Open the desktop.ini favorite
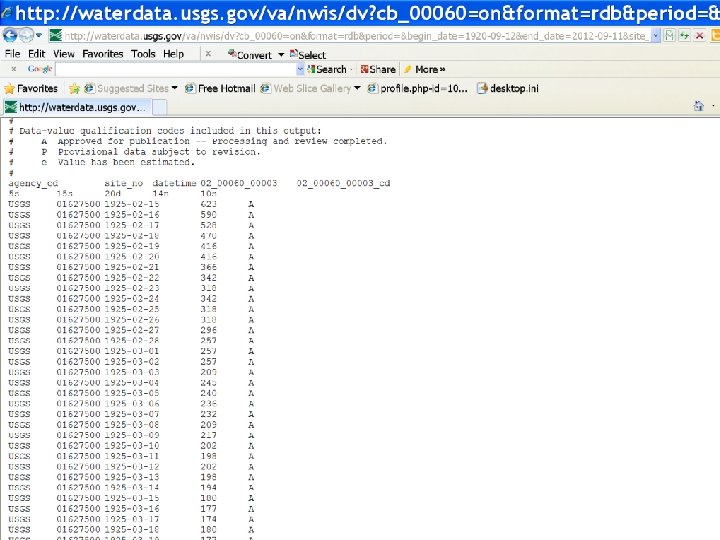 pos(507,88)
